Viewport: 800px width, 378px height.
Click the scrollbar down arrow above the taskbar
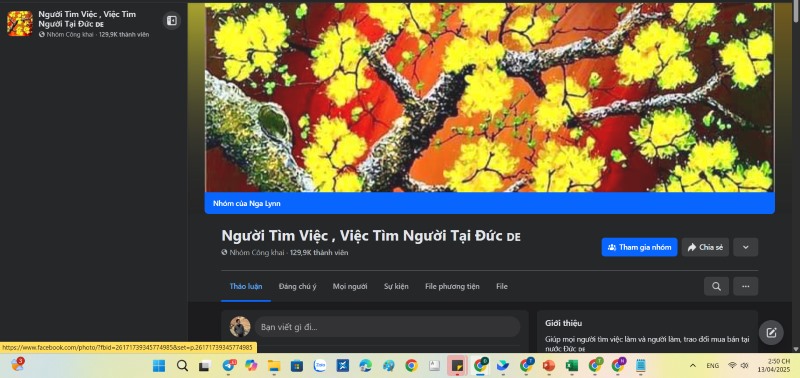[796, 349]
